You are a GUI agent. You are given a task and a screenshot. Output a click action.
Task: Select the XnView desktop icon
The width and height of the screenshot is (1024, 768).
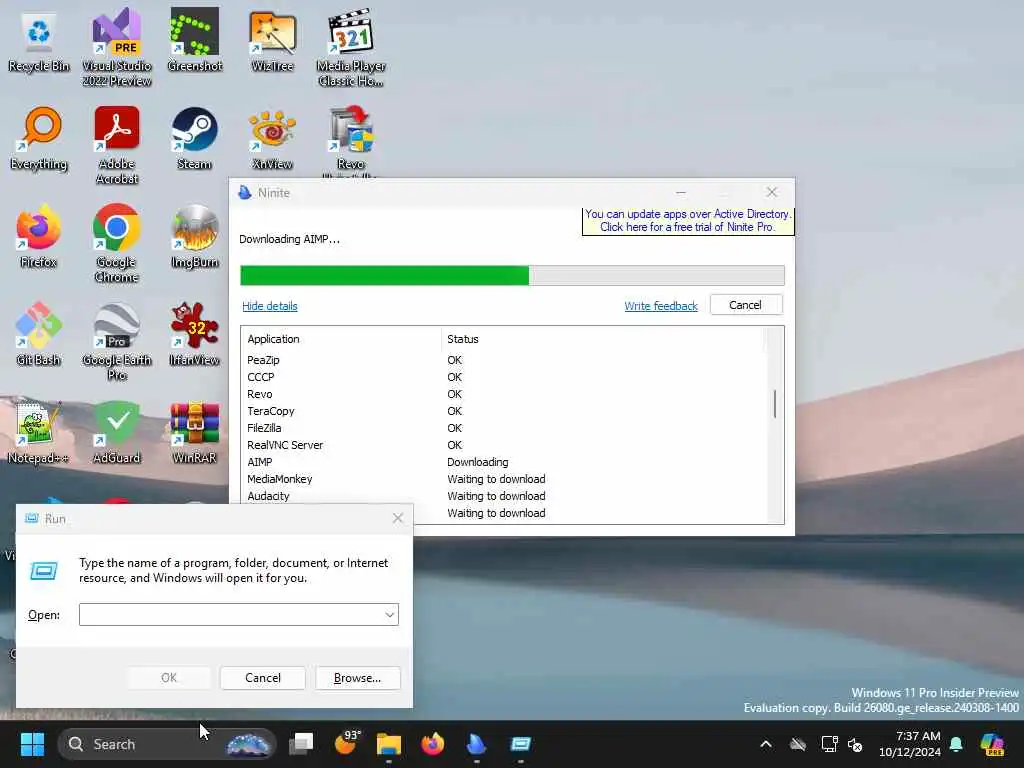click(x=272, y=138)
